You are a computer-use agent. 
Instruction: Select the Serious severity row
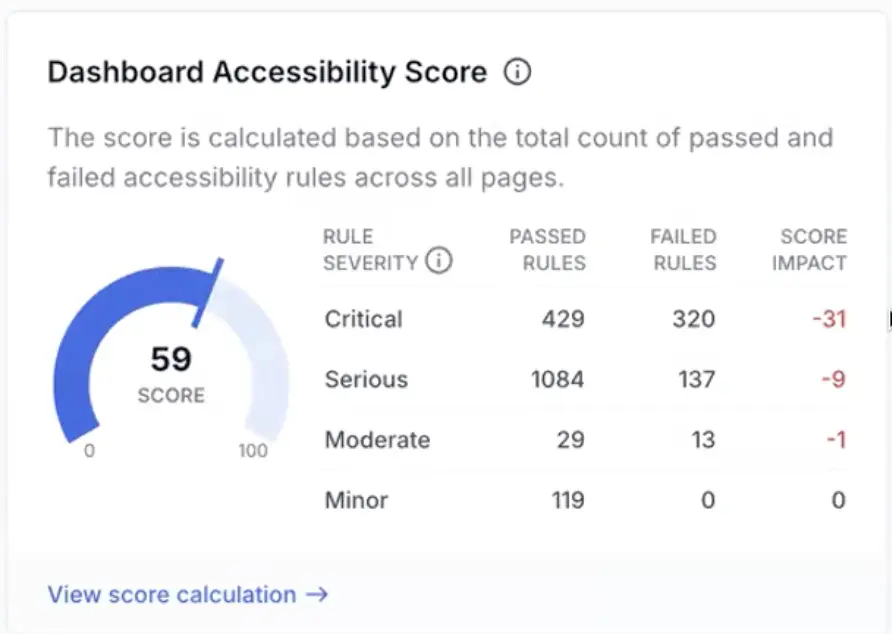coord(366,379)
